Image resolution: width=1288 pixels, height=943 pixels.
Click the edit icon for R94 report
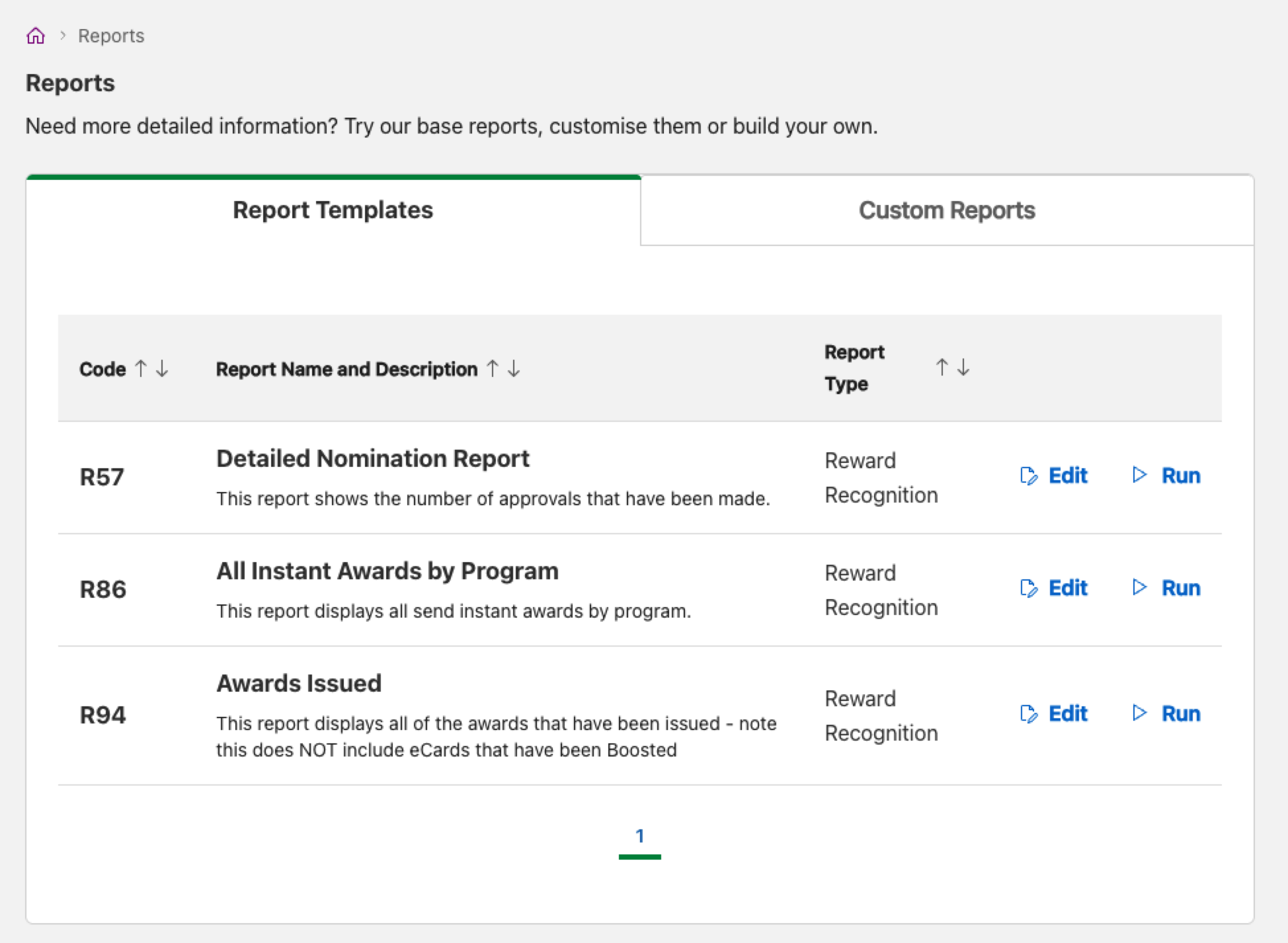[x=1029, y=714]
